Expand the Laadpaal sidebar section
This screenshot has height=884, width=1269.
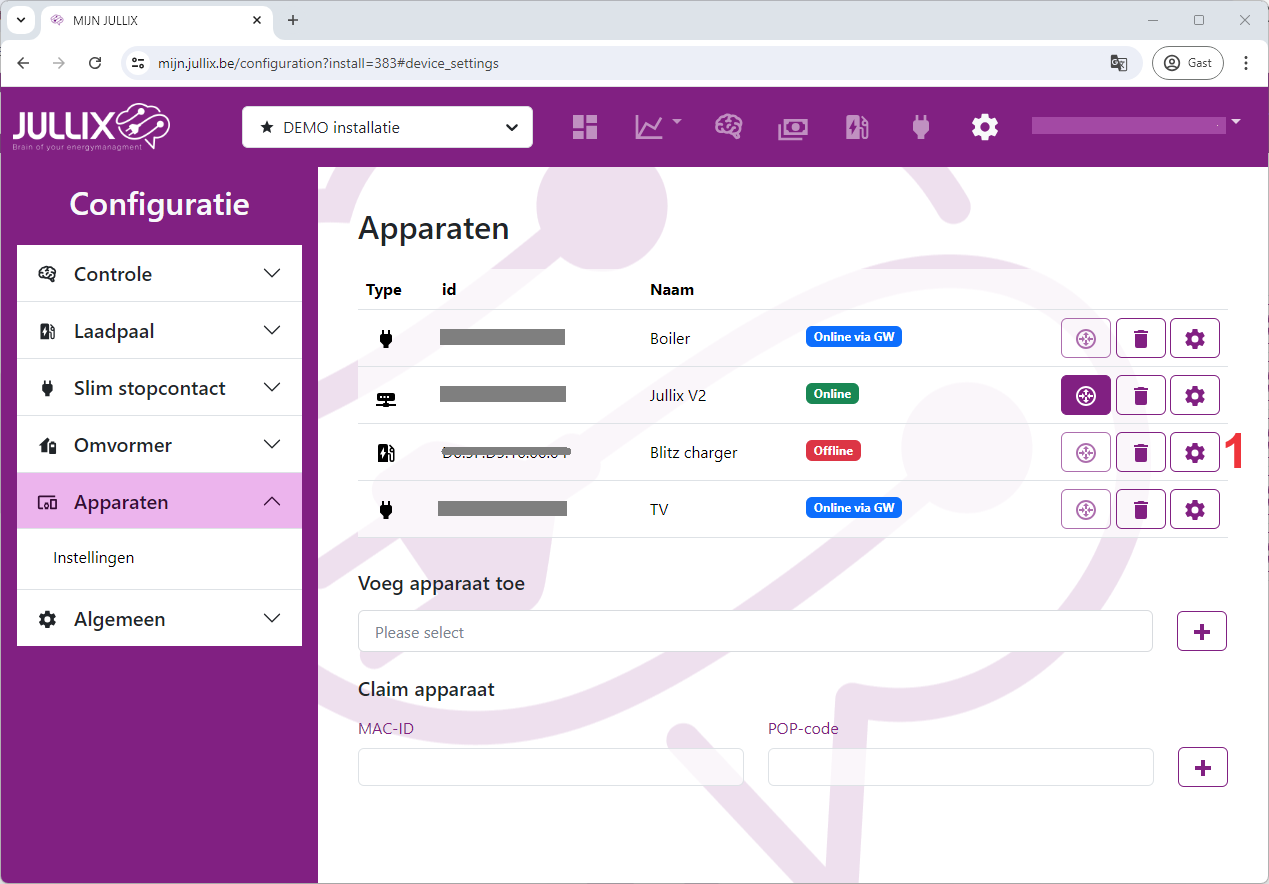tap(159, 331)
